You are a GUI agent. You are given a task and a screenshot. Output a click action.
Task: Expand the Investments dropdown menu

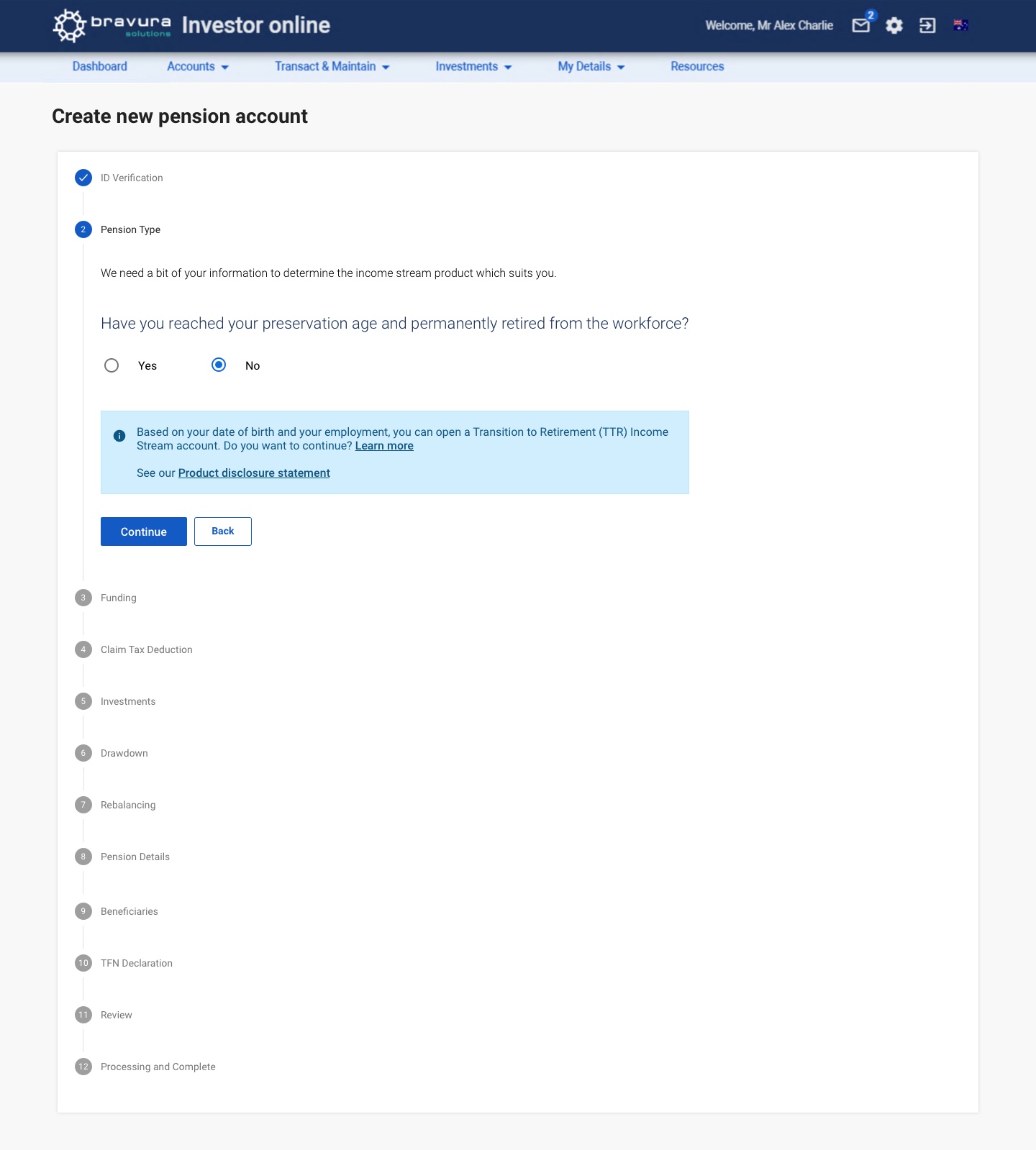click(x=473, y=66)
